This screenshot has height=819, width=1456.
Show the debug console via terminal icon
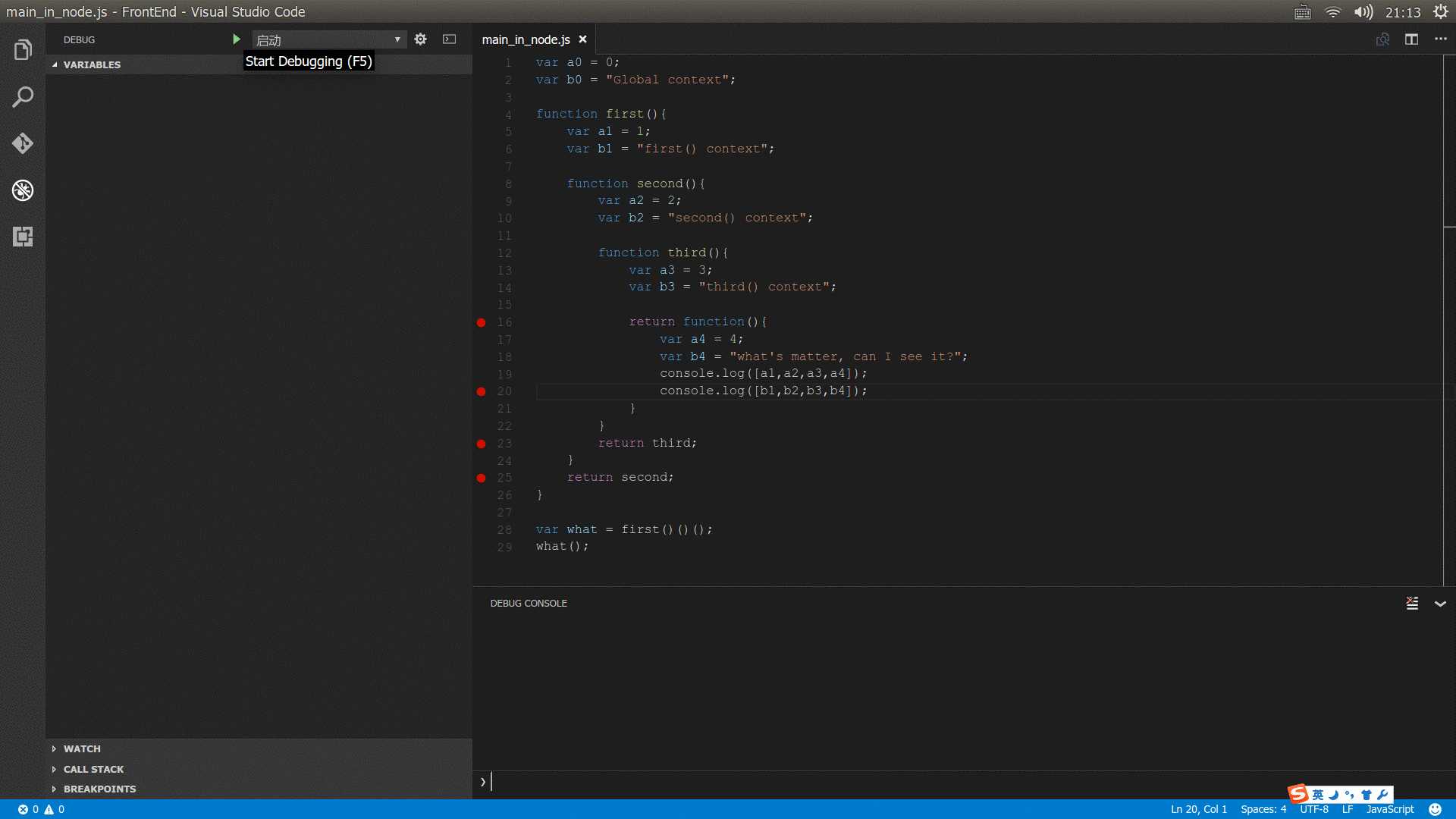click(450, 39)
